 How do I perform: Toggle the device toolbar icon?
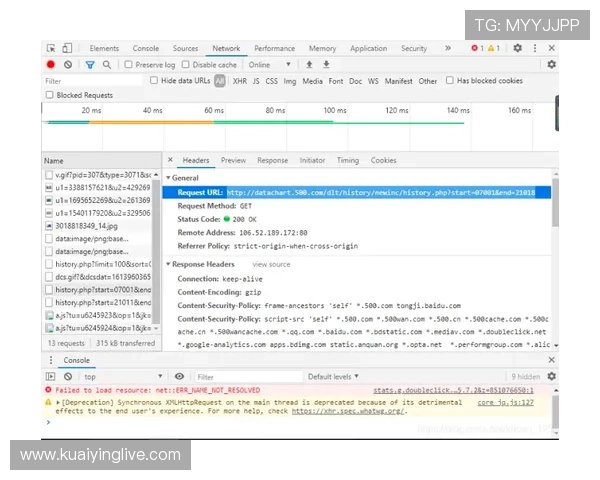point(67,48)
